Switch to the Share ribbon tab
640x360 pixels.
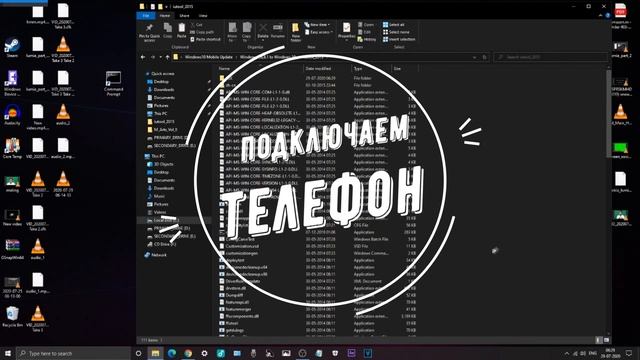click(x=184, y=16)
